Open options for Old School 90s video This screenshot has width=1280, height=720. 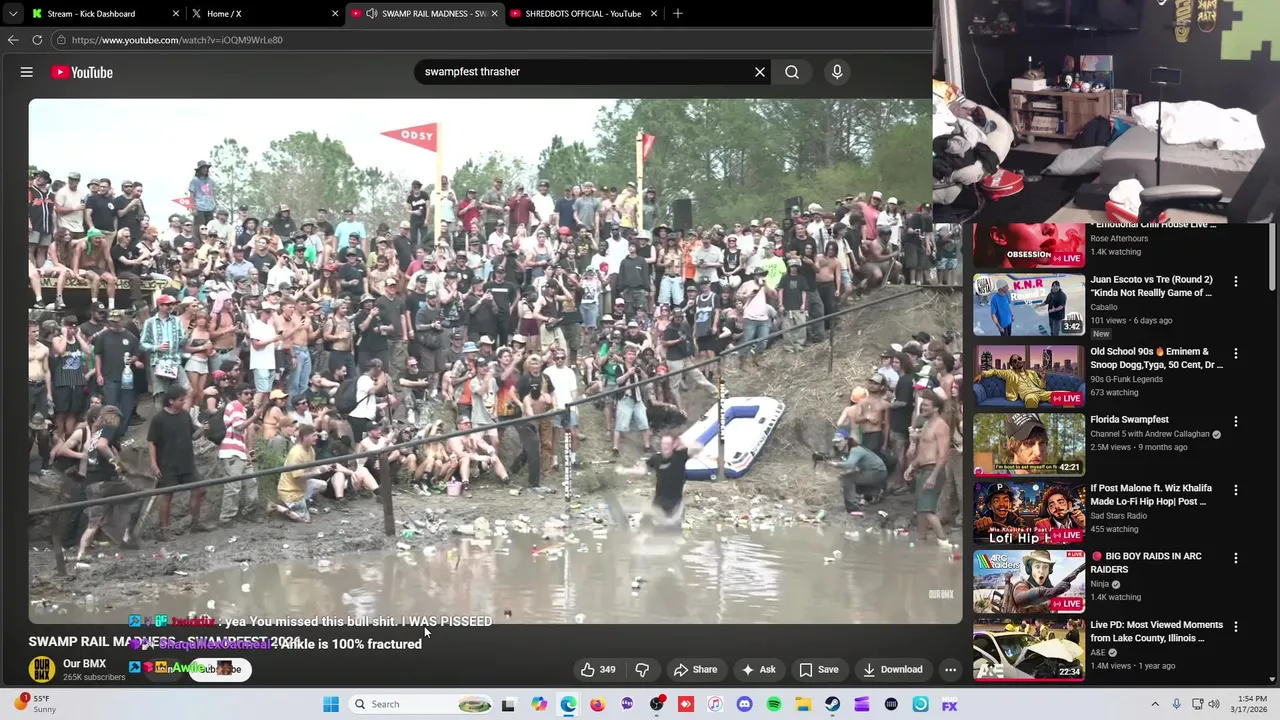[x=1236, y=354]
